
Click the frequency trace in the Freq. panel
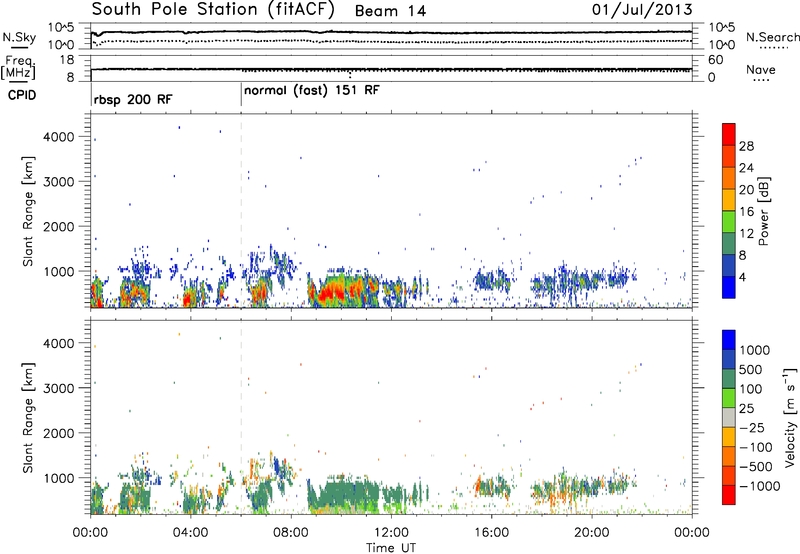pos(391,69)
